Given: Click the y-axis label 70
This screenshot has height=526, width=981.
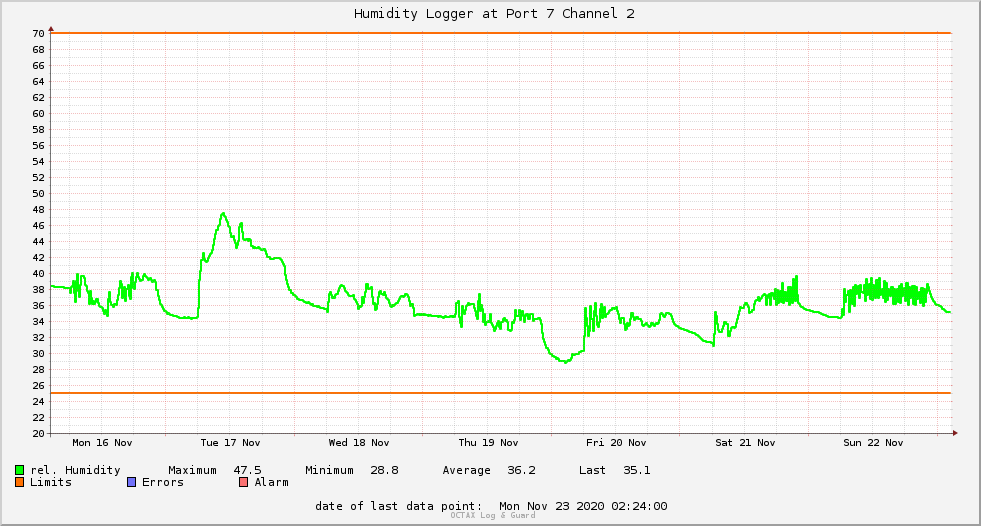Looking at the screenshot, I should click(x=39, y=34).
